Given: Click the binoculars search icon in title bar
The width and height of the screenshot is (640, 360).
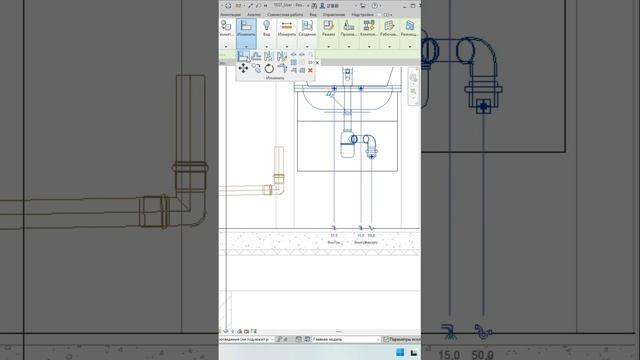Looking at the screenshot, I should pyautogui.click(x=314, y=6).
